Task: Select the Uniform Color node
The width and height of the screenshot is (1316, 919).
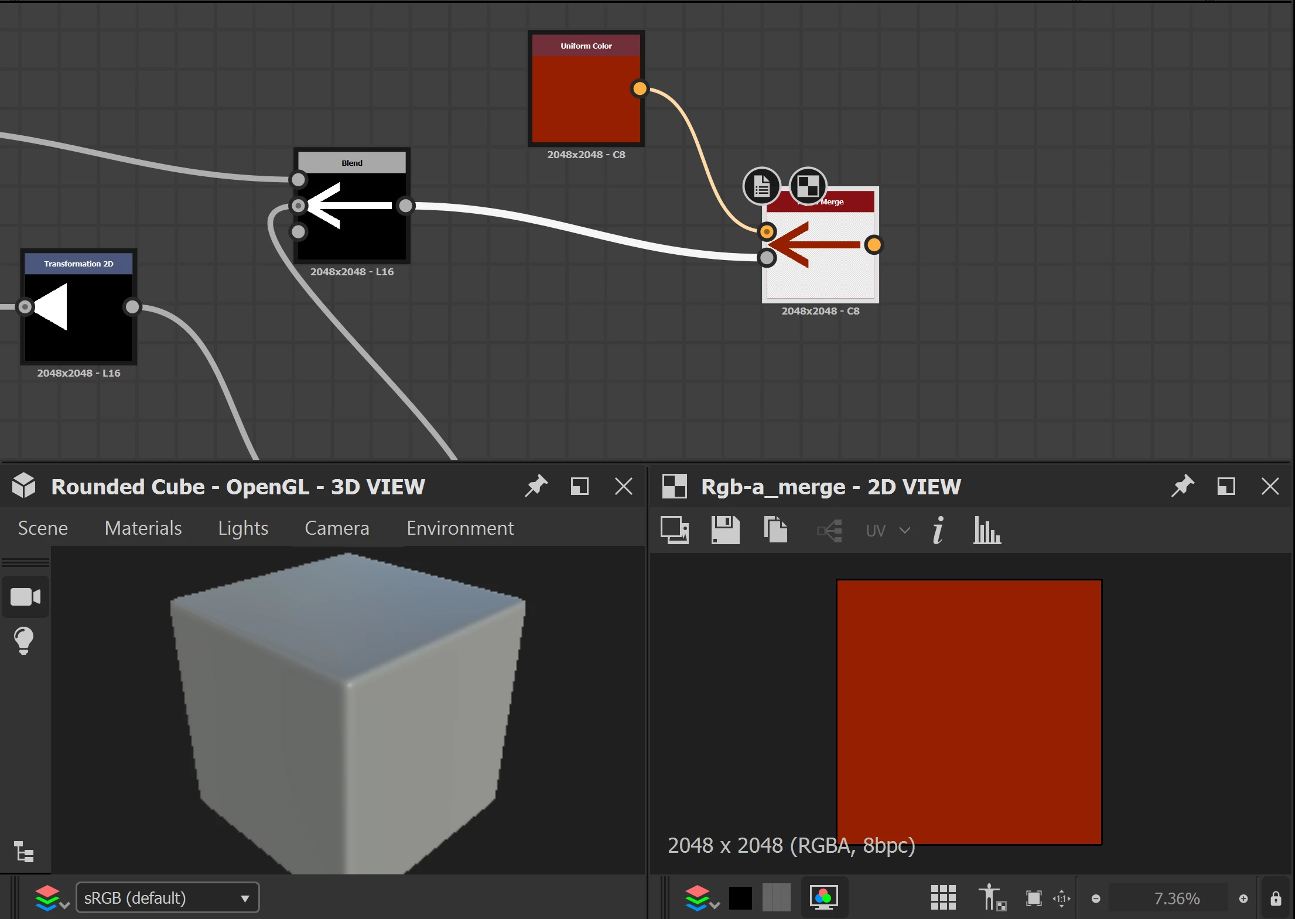Action: (586, 97)
